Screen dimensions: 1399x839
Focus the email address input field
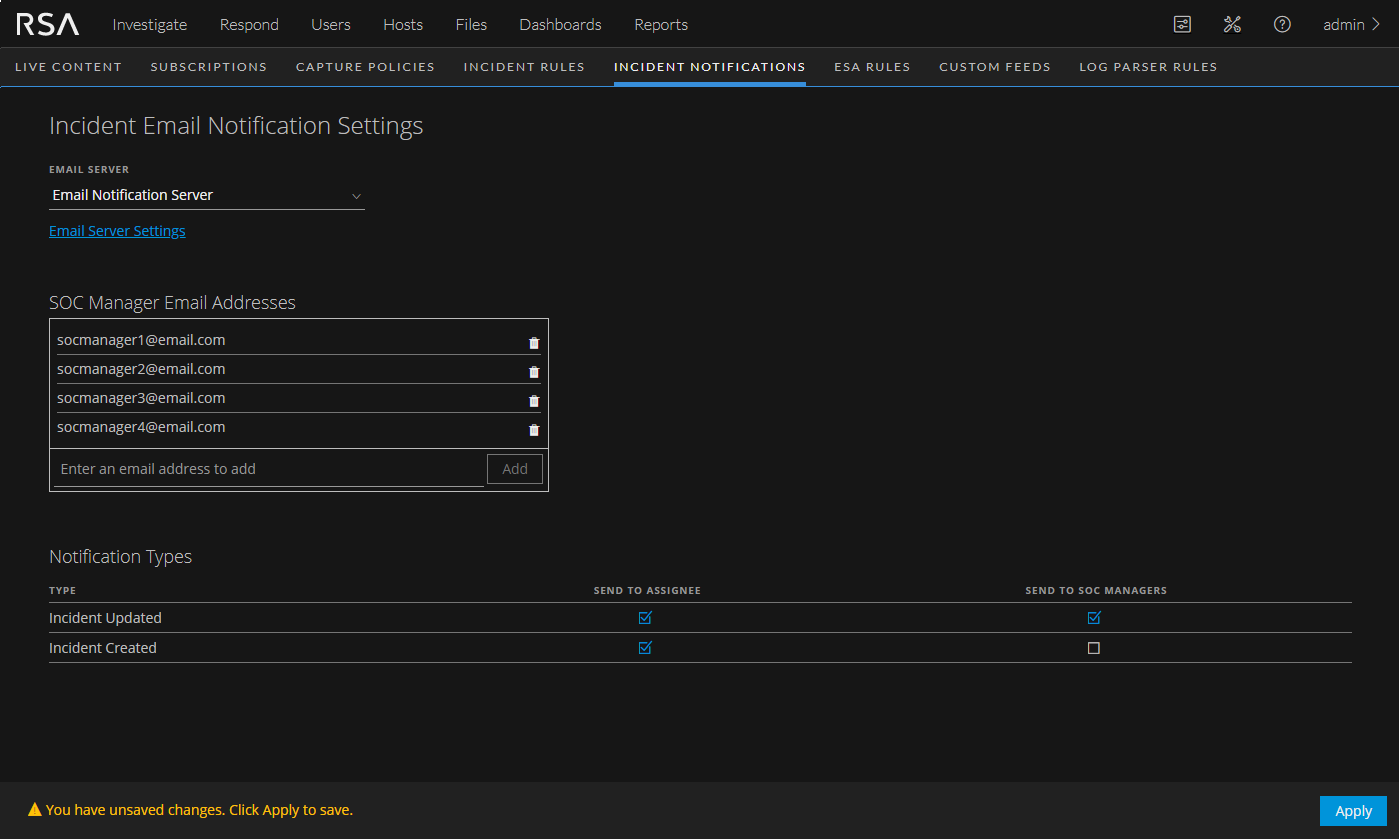pyautogui.click(x=268, y=469)
